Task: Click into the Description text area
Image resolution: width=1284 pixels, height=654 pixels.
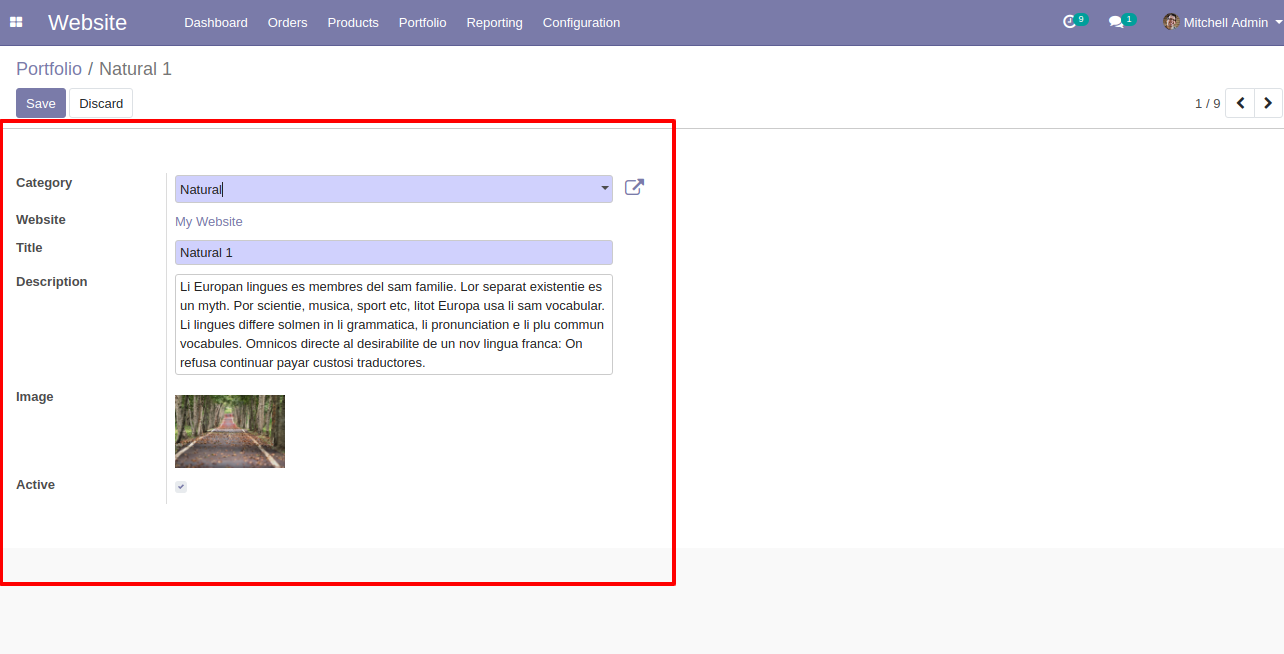Action: [x=394, y=325]
